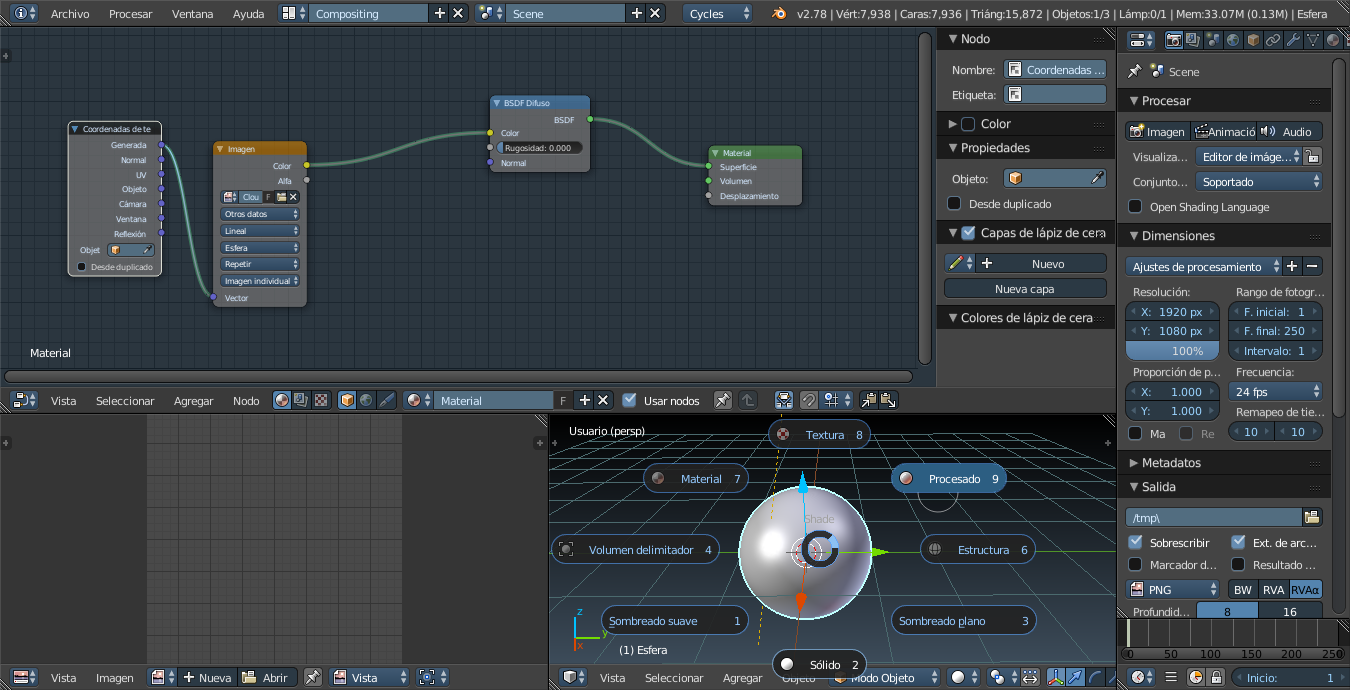Viewport: 1350px width, 690px height.
Task: Open the Cycles render engine dropdown
Action: pos(719,14)
